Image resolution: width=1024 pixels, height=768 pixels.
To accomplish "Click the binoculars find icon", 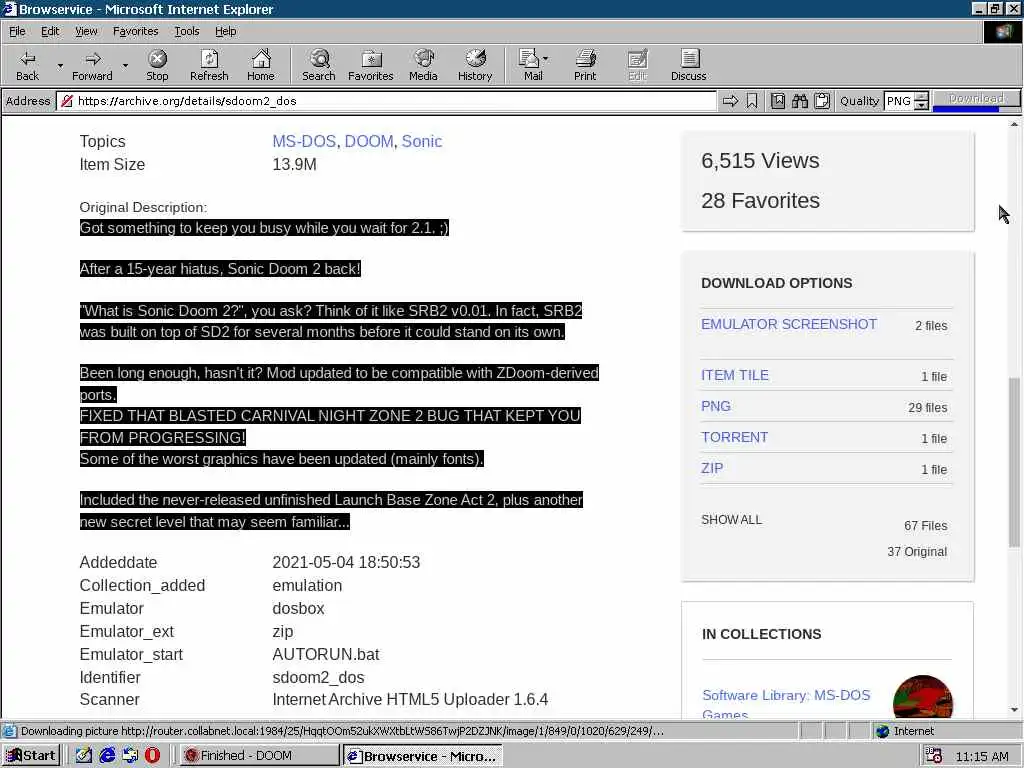I will [x=800, y=101].
